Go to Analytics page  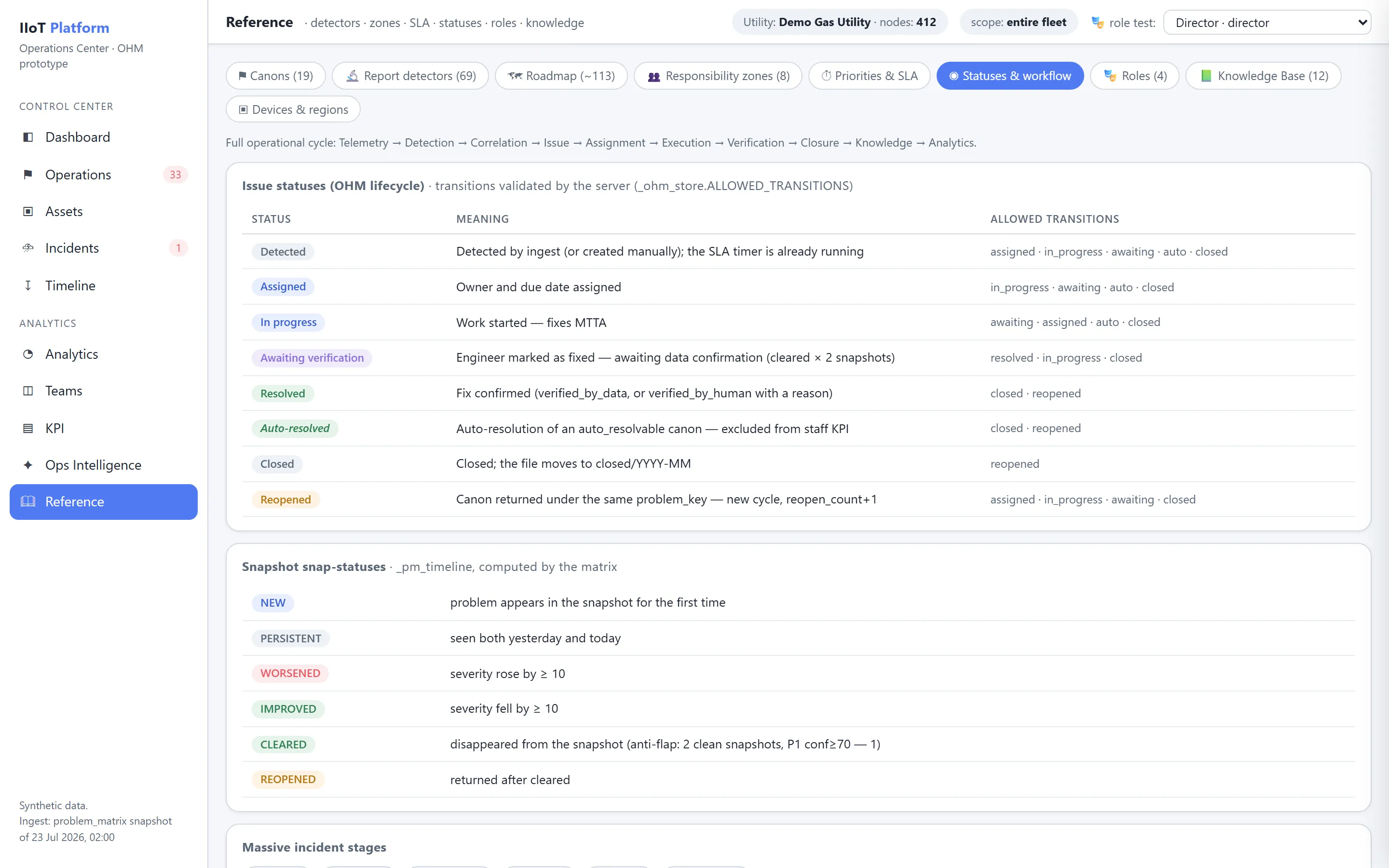(103, 354)
